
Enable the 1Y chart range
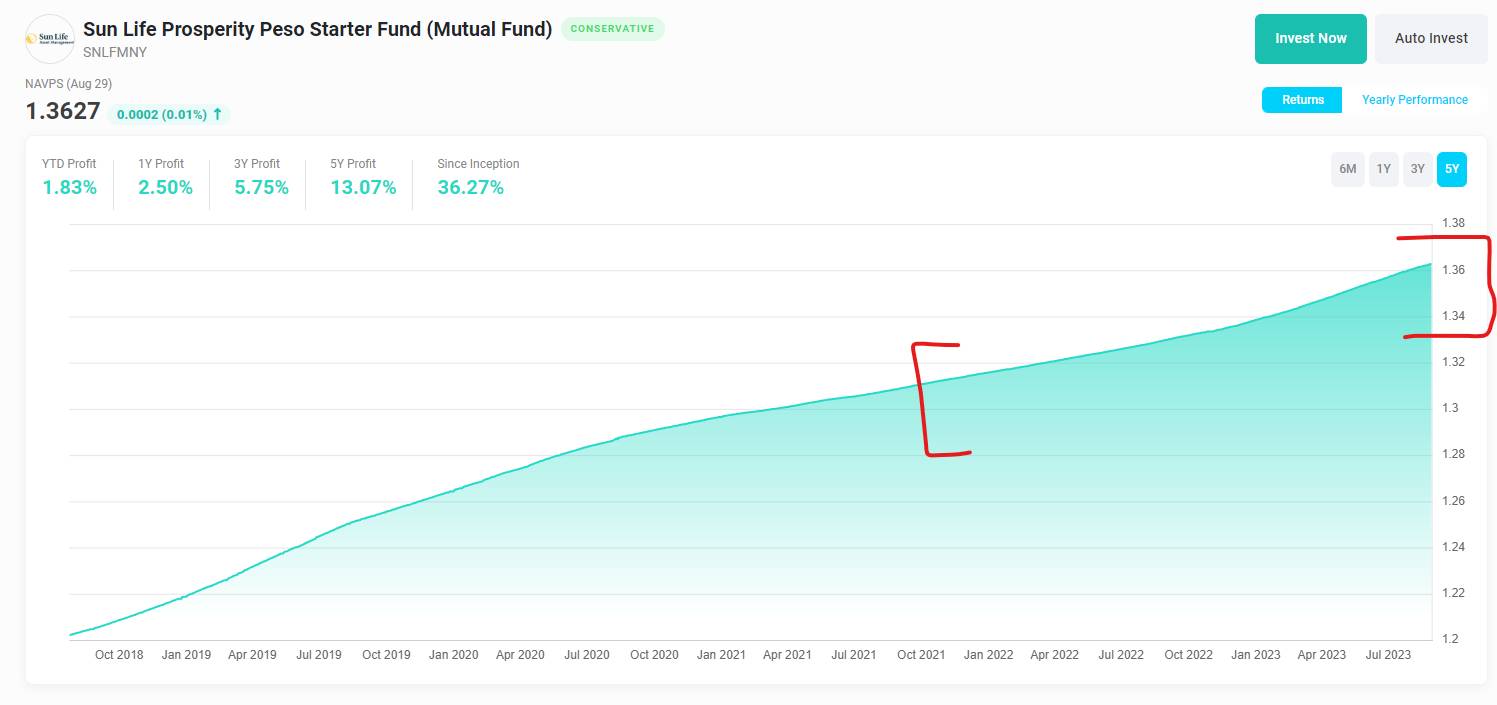tap(1383, 169)
